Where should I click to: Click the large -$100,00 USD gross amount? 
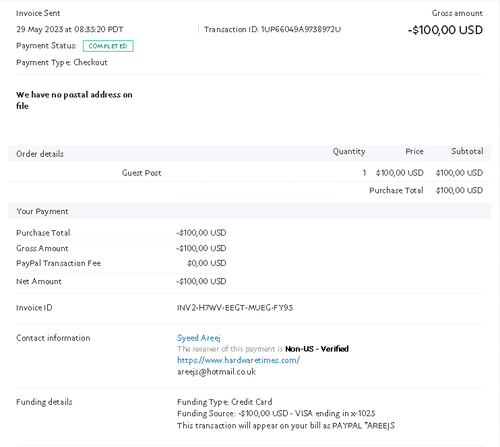click(445, 30)
